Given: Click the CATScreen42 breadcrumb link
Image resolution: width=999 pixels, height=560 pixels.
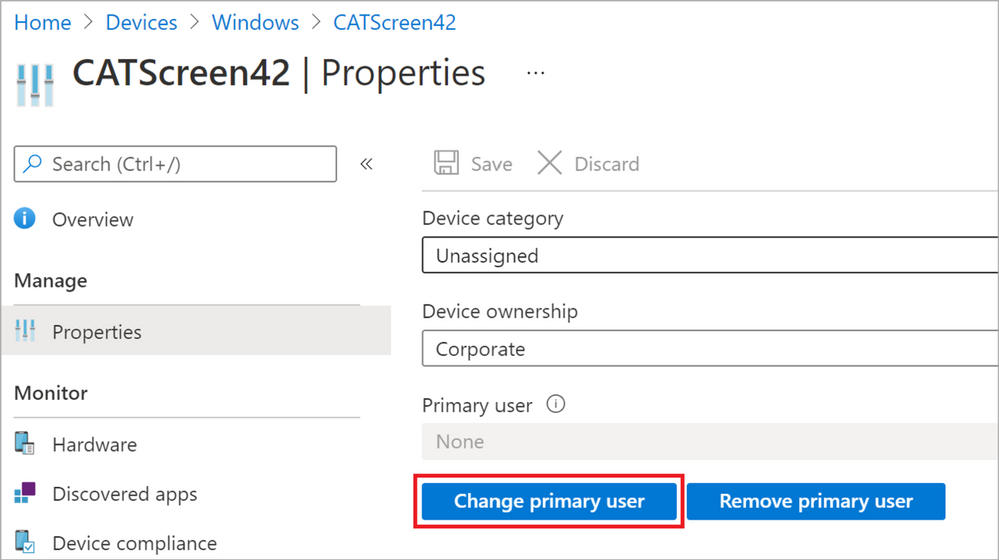Looking at the screenshot, I should click(x=394, y=22).
